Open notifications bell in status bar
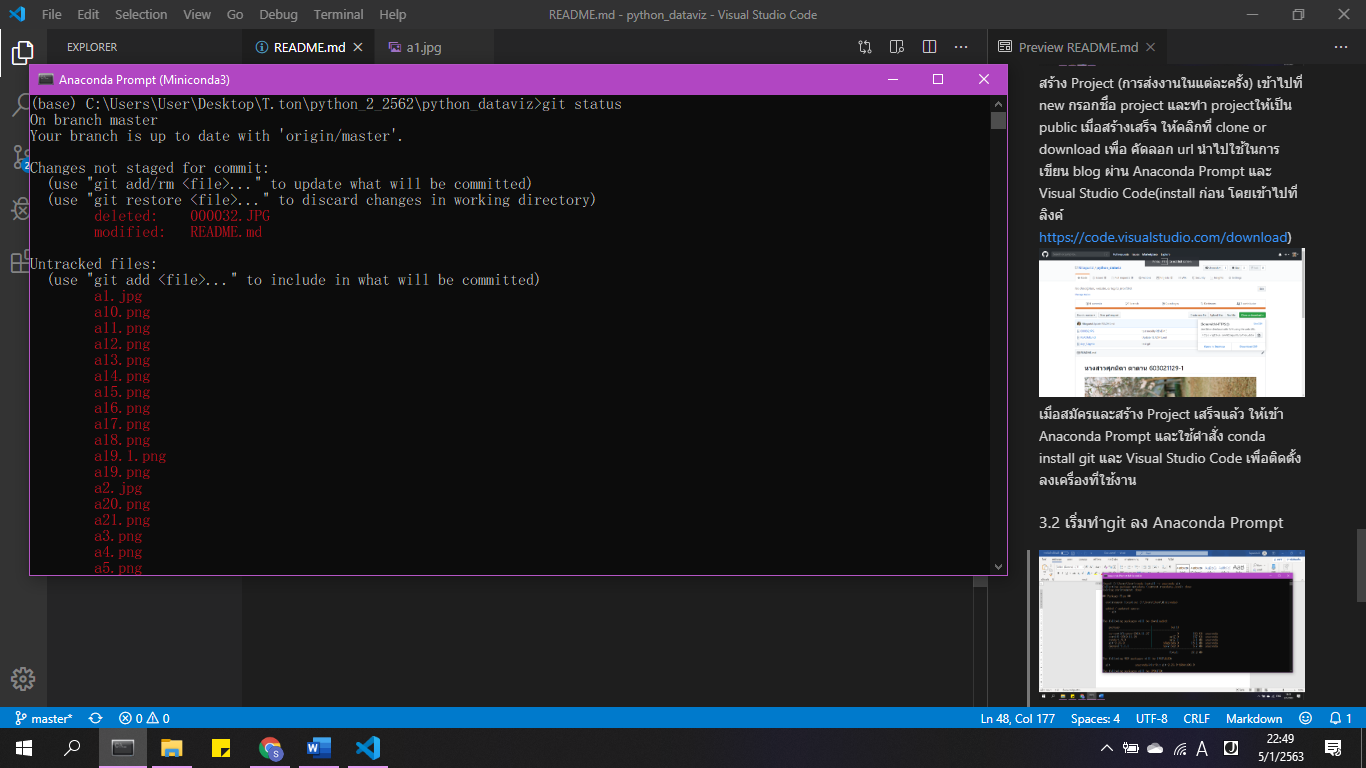The image size is (1366, 768). [1340, 718]
